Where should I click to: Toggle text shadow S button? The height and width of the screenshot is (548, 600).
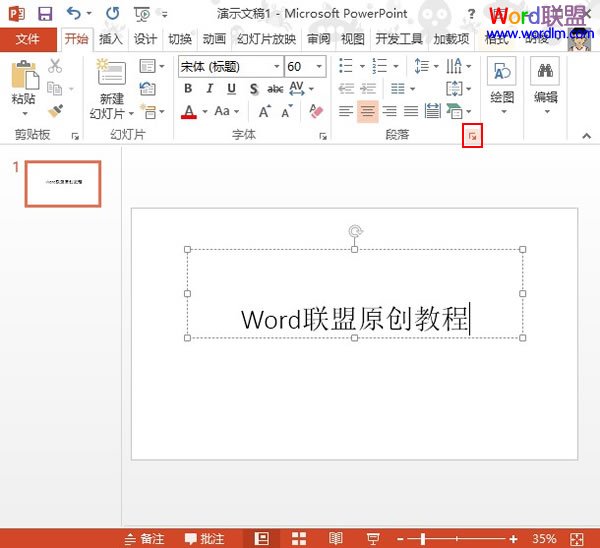pyautogui.click(x=253, y=89)
